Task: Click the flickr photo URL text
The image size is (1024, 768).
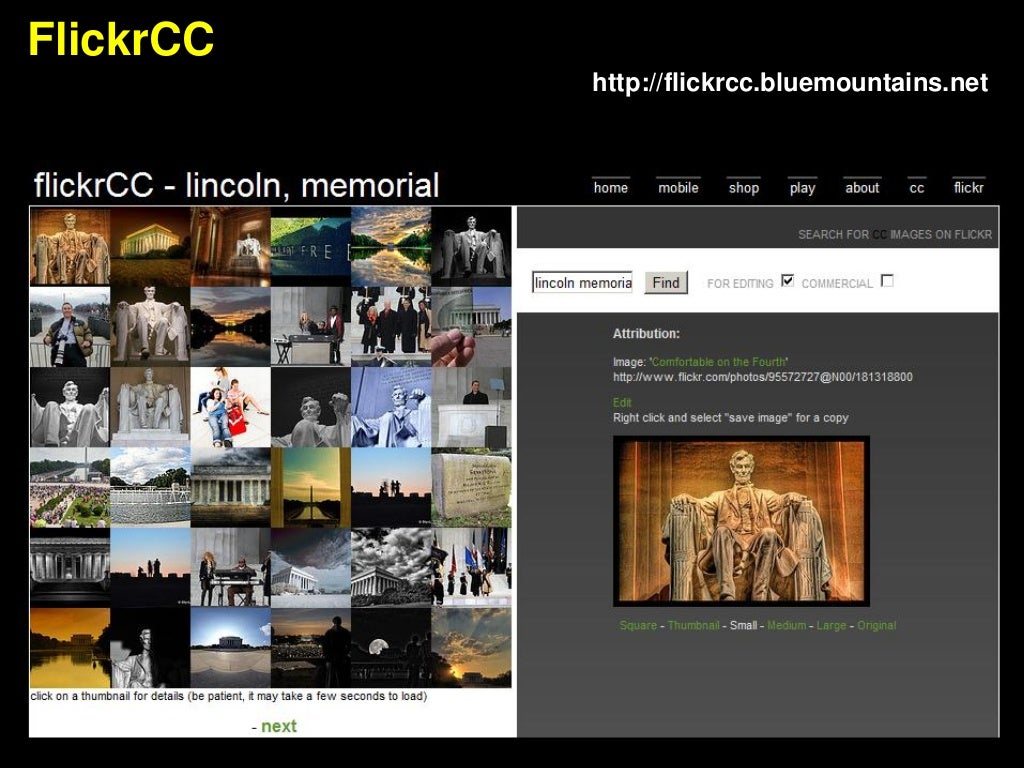Action: pyautogui.click(x=762, y=377)
